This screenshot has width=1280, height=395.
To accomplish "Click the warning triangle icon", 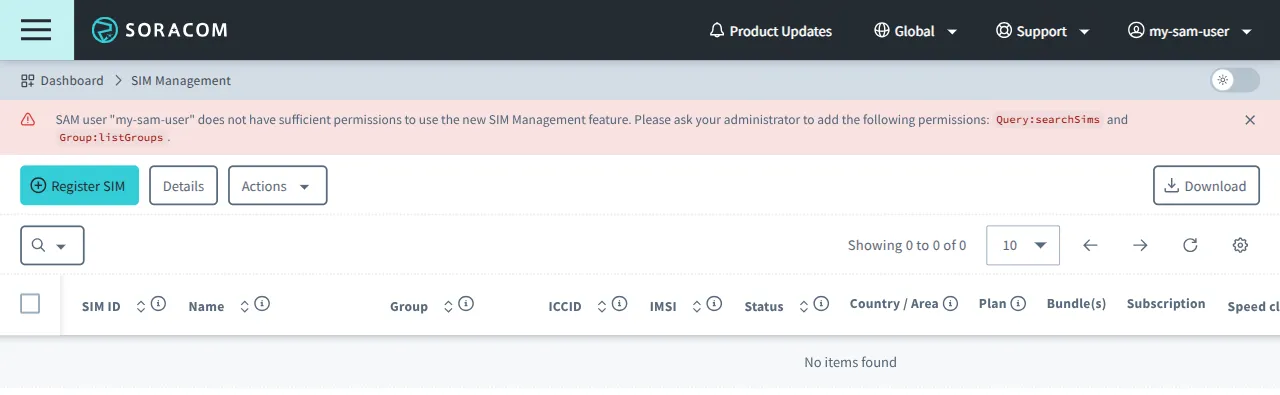I will pos(28,120).
